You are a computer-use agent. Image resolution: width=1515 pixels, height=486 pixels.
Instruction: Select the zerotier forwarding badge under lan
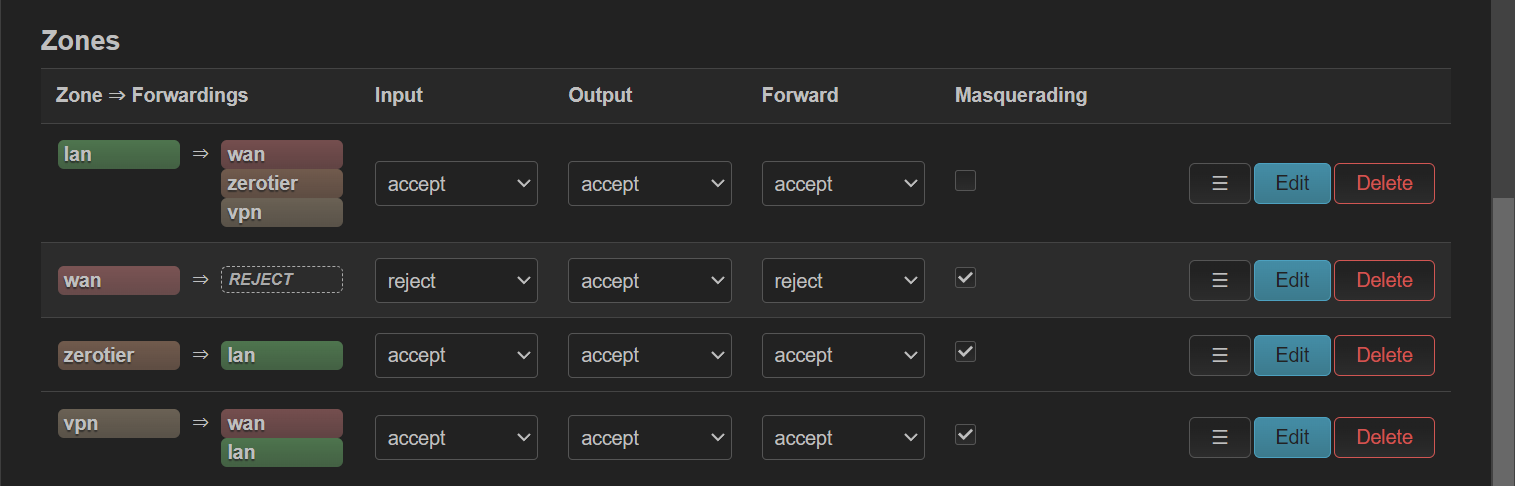pos(282,184)
